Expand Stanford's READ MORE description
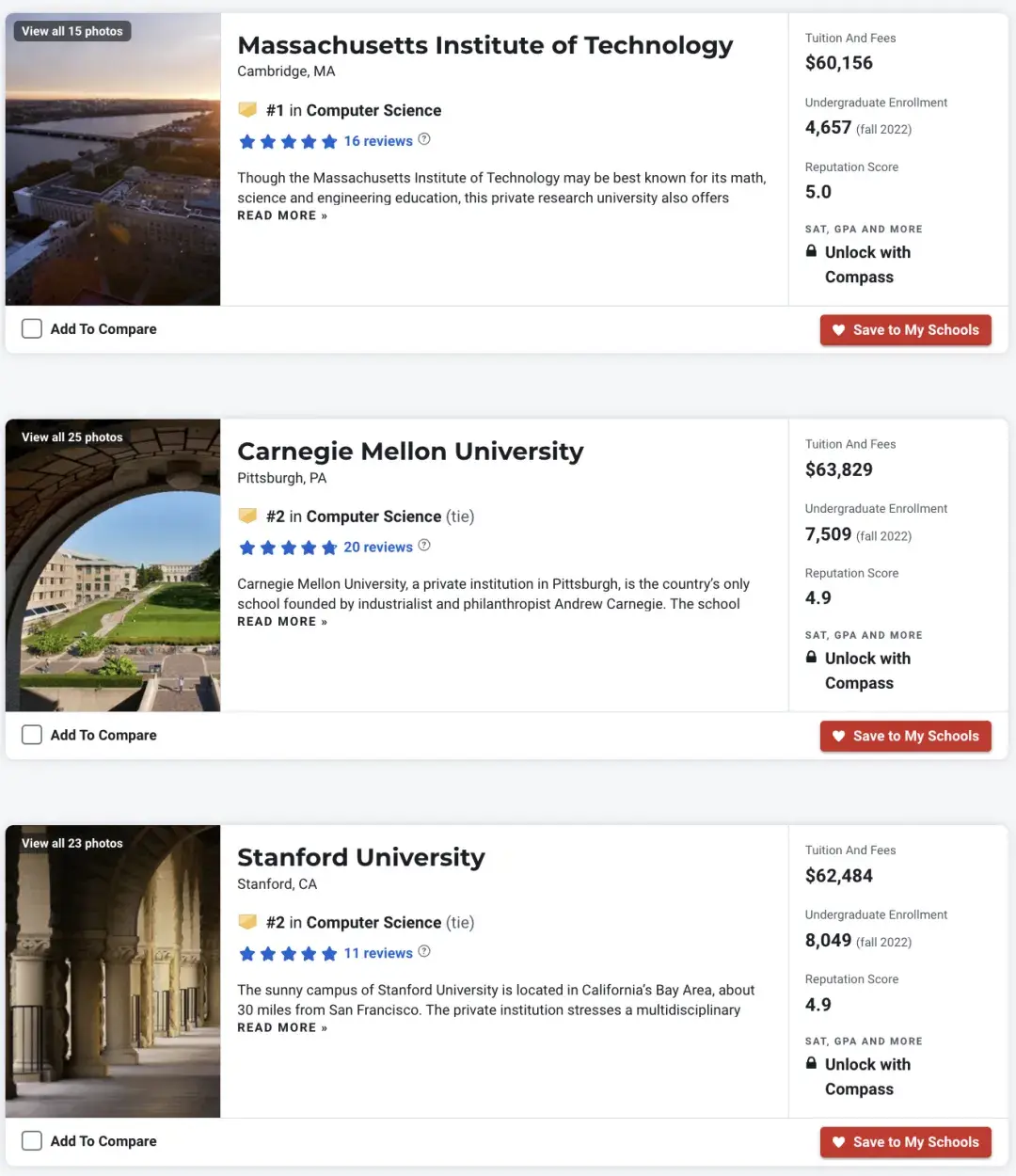The image size is (1016, 1176). (281, 1027)
